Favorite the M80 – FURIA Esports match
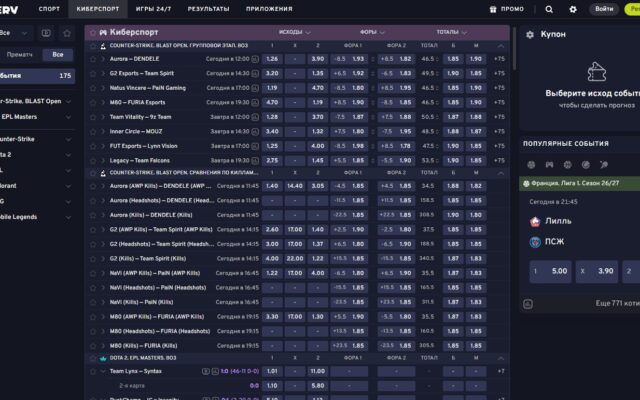 tap(93, 102)
